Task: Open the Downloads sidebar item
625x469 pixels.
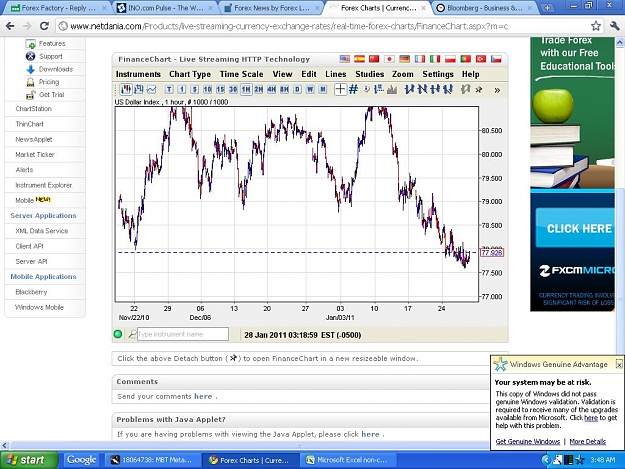Action: point(56,69)
